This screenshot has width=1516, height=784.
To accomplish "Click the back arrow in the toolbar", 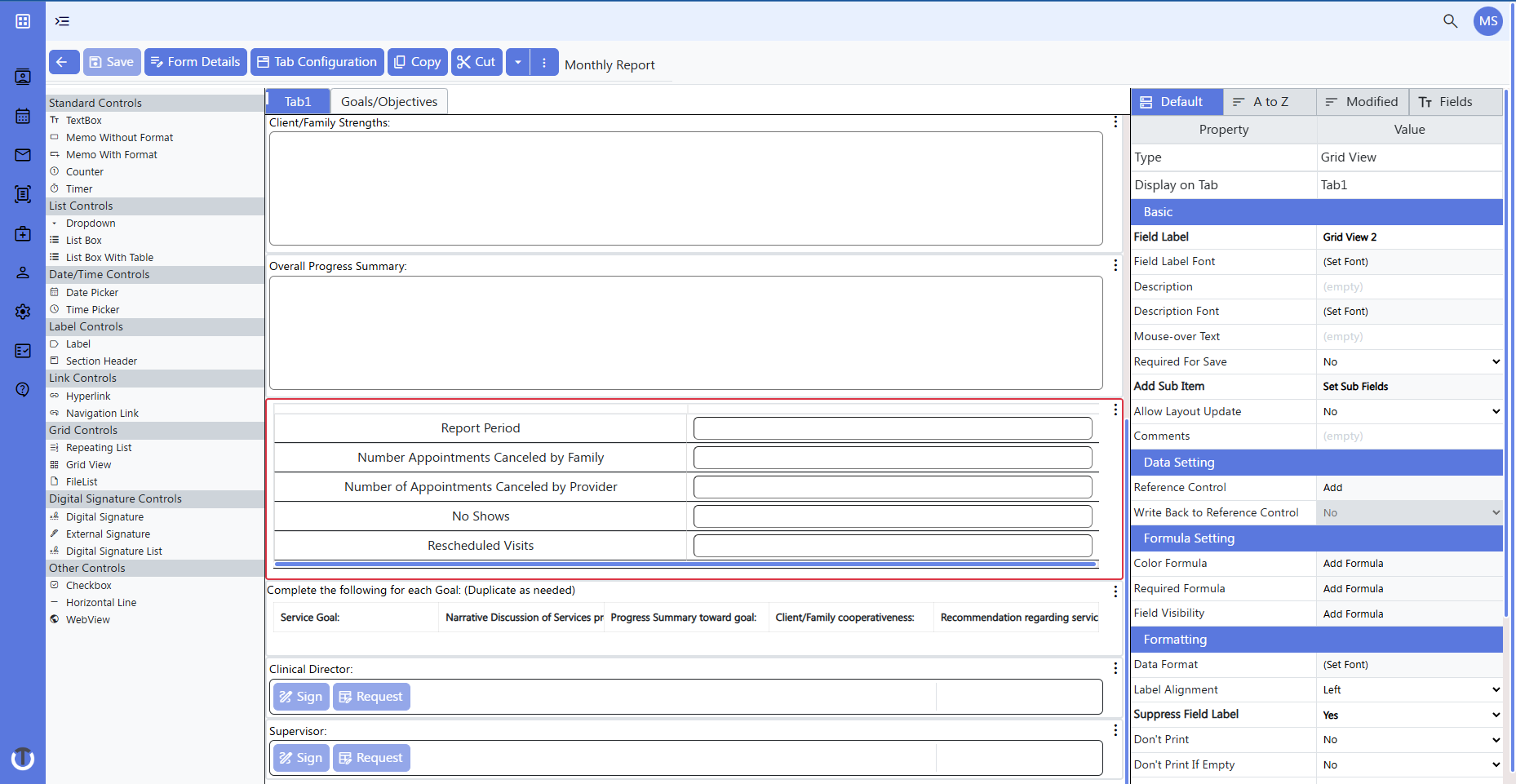I will 64,61.
